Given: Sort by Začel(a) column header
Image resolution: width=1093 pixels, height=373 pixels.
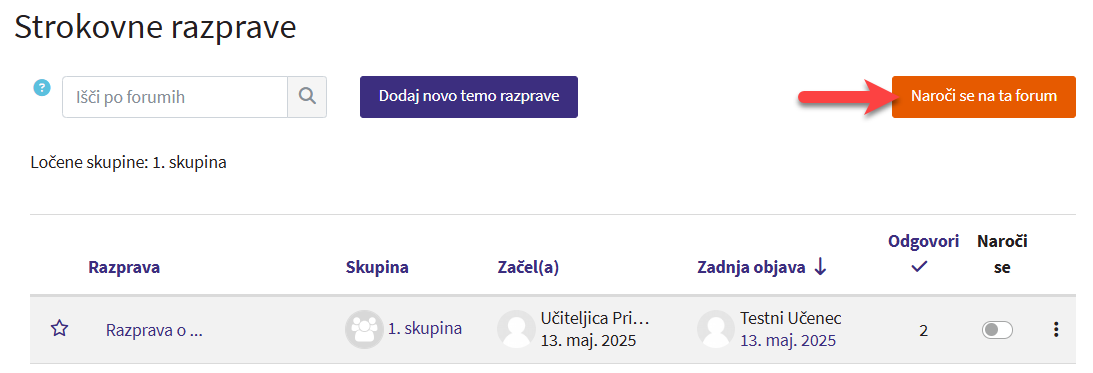Looking at the screenshot, I should [x=528, y=267].
